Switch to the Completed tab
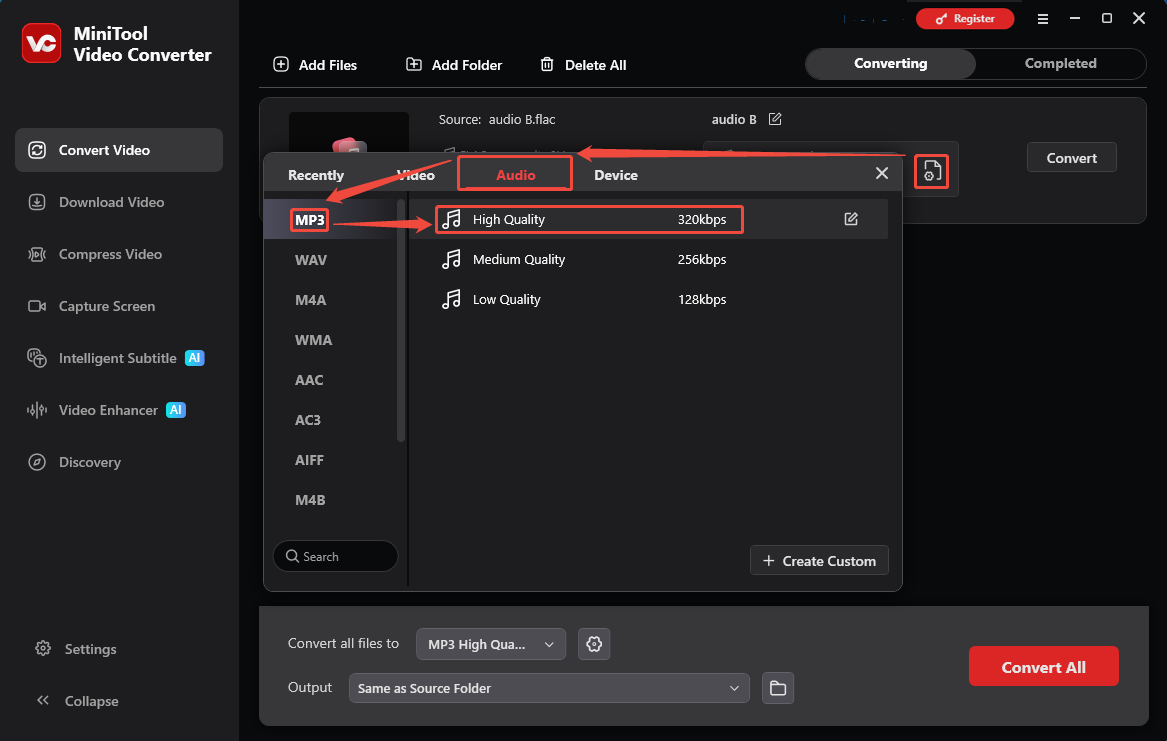 [1061, 64]
